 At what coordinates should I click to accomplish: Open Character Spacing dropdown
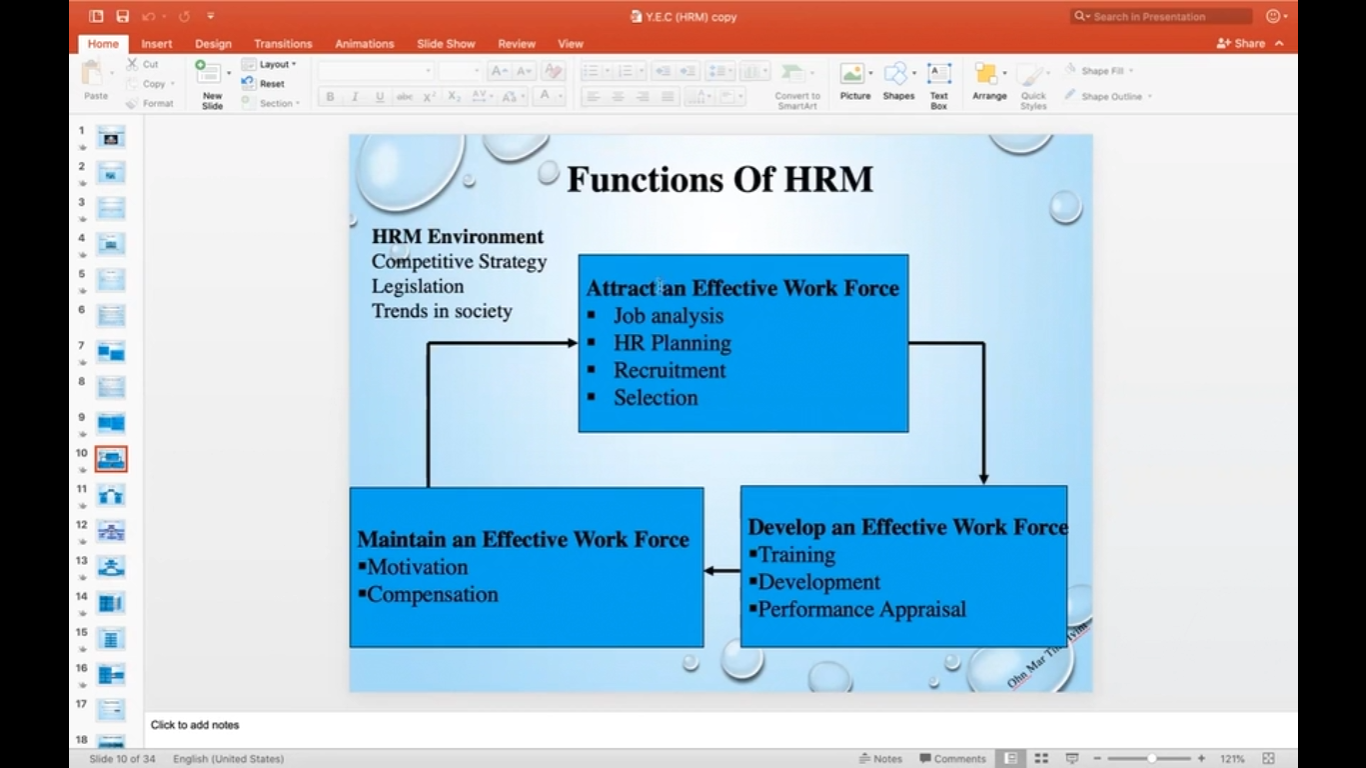pos(482,97)
